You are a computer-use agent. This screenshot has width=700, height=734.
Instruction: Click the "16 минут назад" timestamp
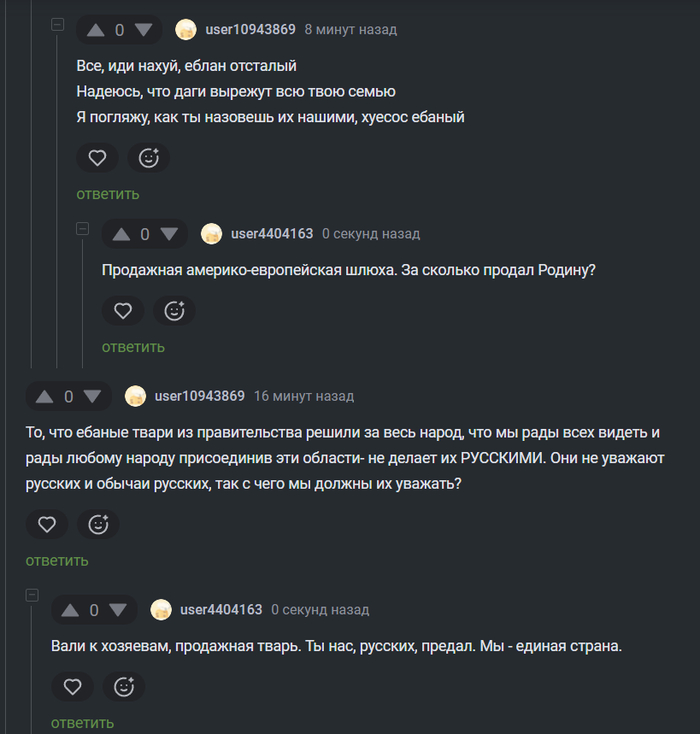pyautogui.click(x=304, y=396)
